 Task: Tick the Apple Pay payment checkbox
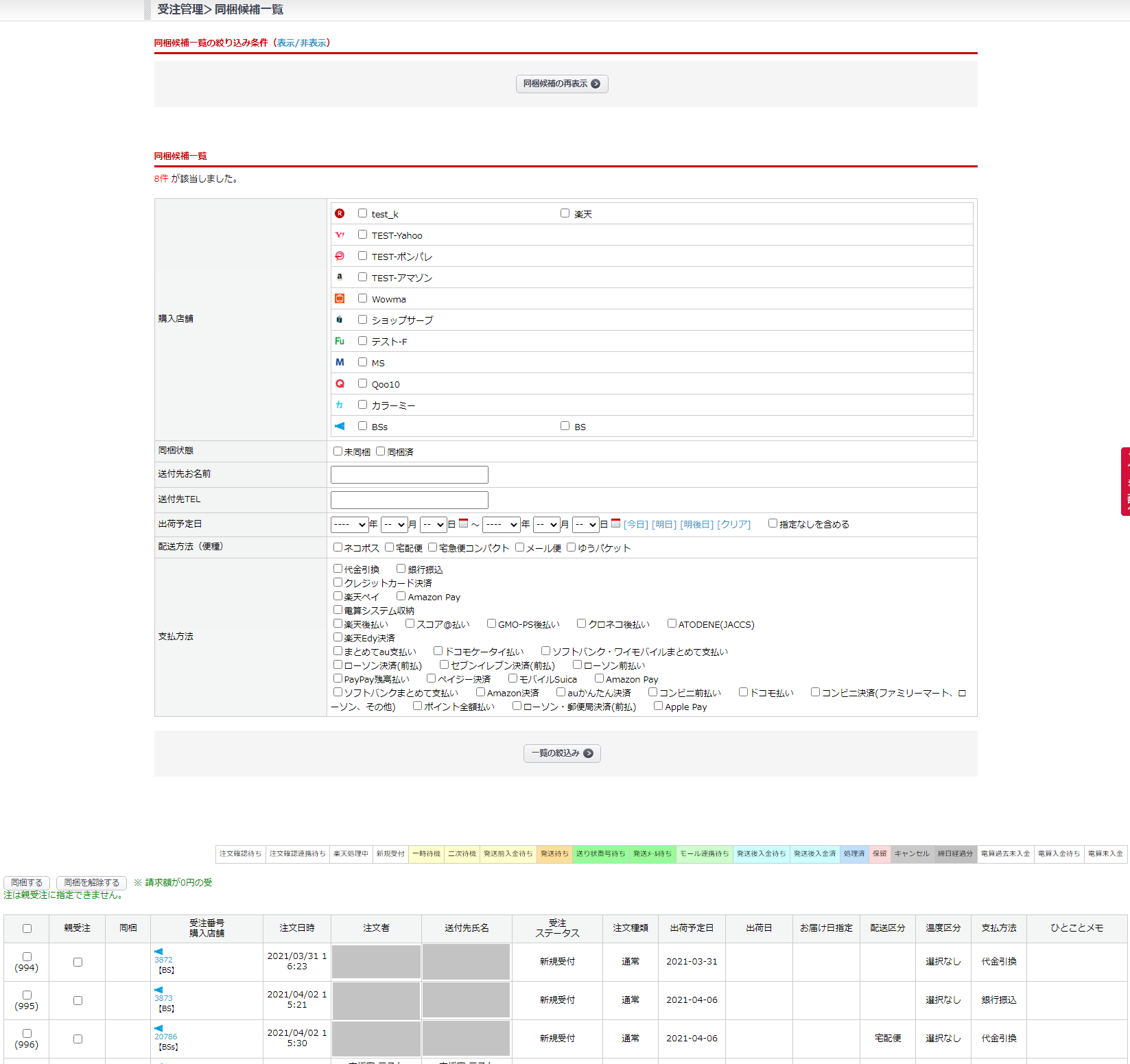[x=659, y=706]
